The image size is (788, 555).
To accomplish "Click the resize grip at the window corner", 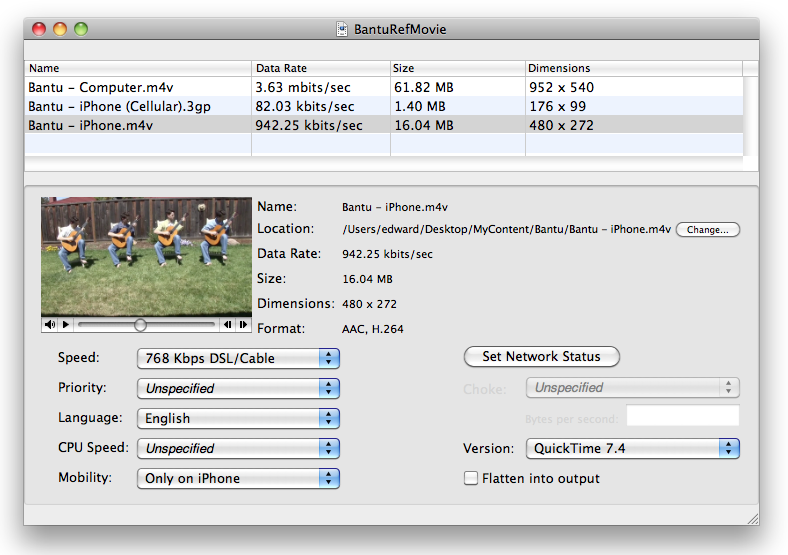I will (752, 518).
